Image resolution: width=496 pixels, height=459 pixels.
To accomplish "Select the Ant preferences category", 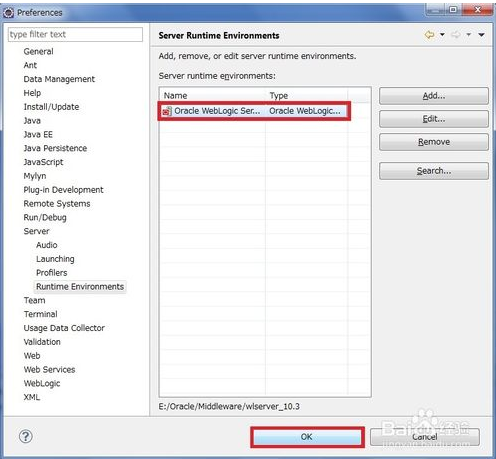I will [30, 65].
